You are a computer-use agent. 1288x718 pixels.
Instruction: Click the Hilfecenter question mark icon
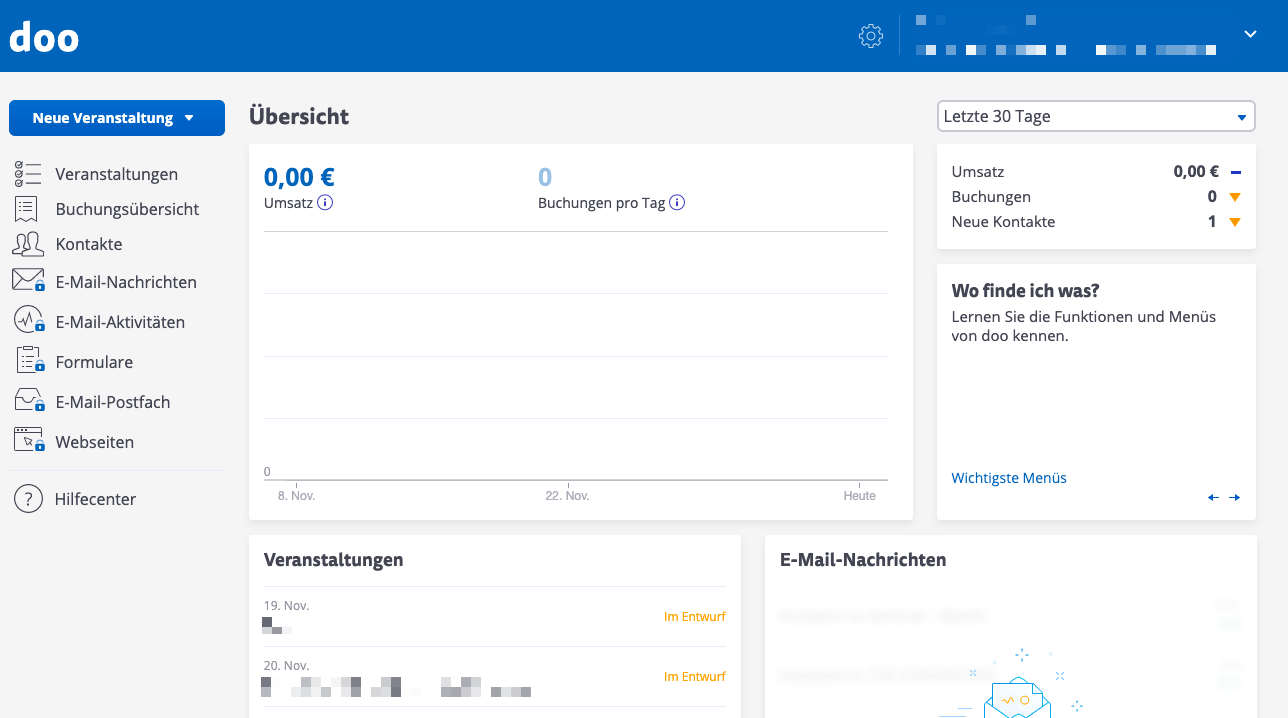[28, 499]
